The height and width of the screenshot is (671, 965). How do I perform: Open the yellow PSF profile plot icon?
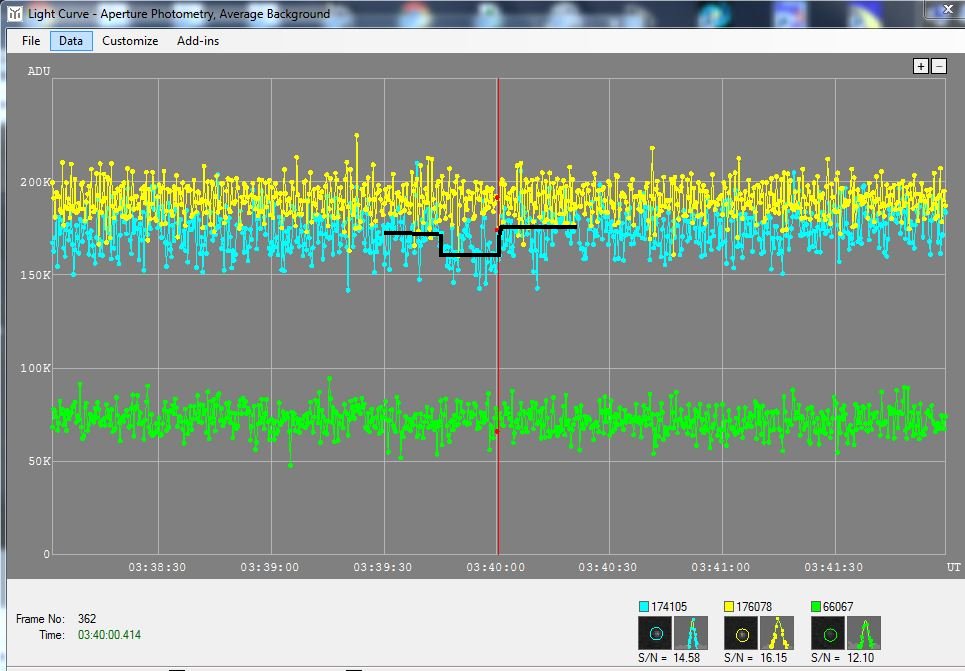pos(777,632)
